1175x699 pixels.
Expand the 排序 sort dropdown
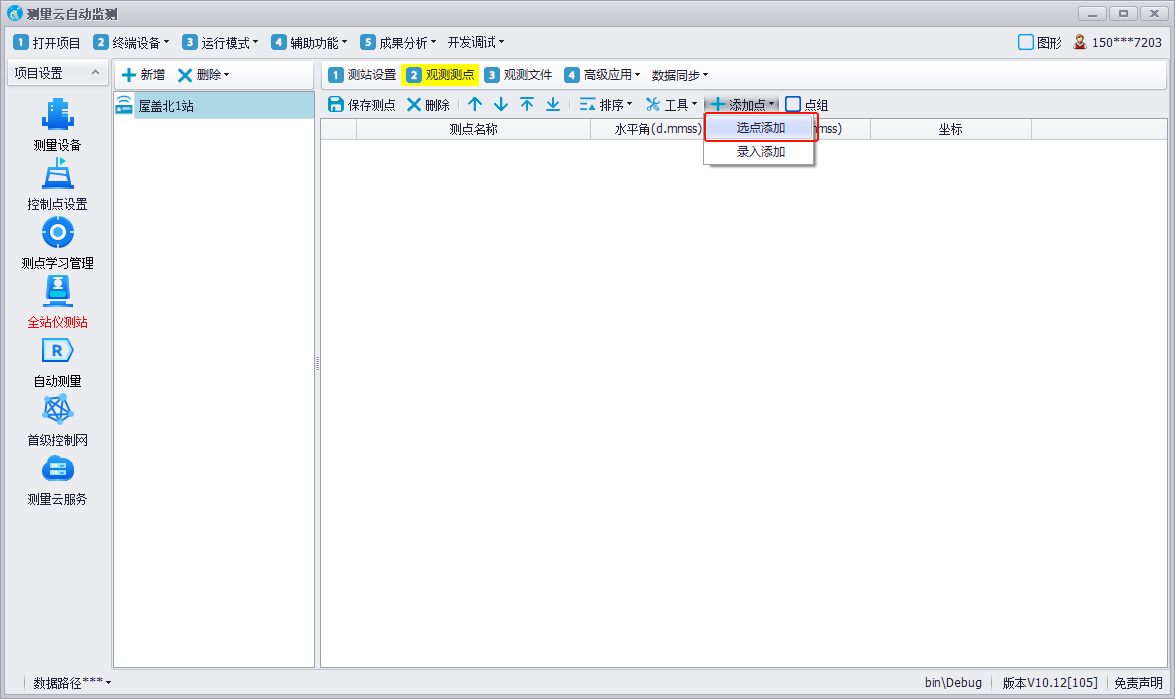[606, 104]
